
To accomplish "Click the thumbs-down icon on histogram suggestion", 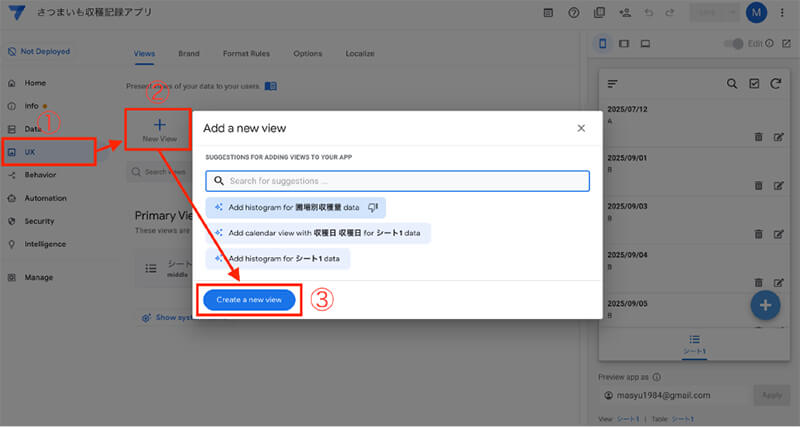I will pyautogui.click(x=373, y=207).
